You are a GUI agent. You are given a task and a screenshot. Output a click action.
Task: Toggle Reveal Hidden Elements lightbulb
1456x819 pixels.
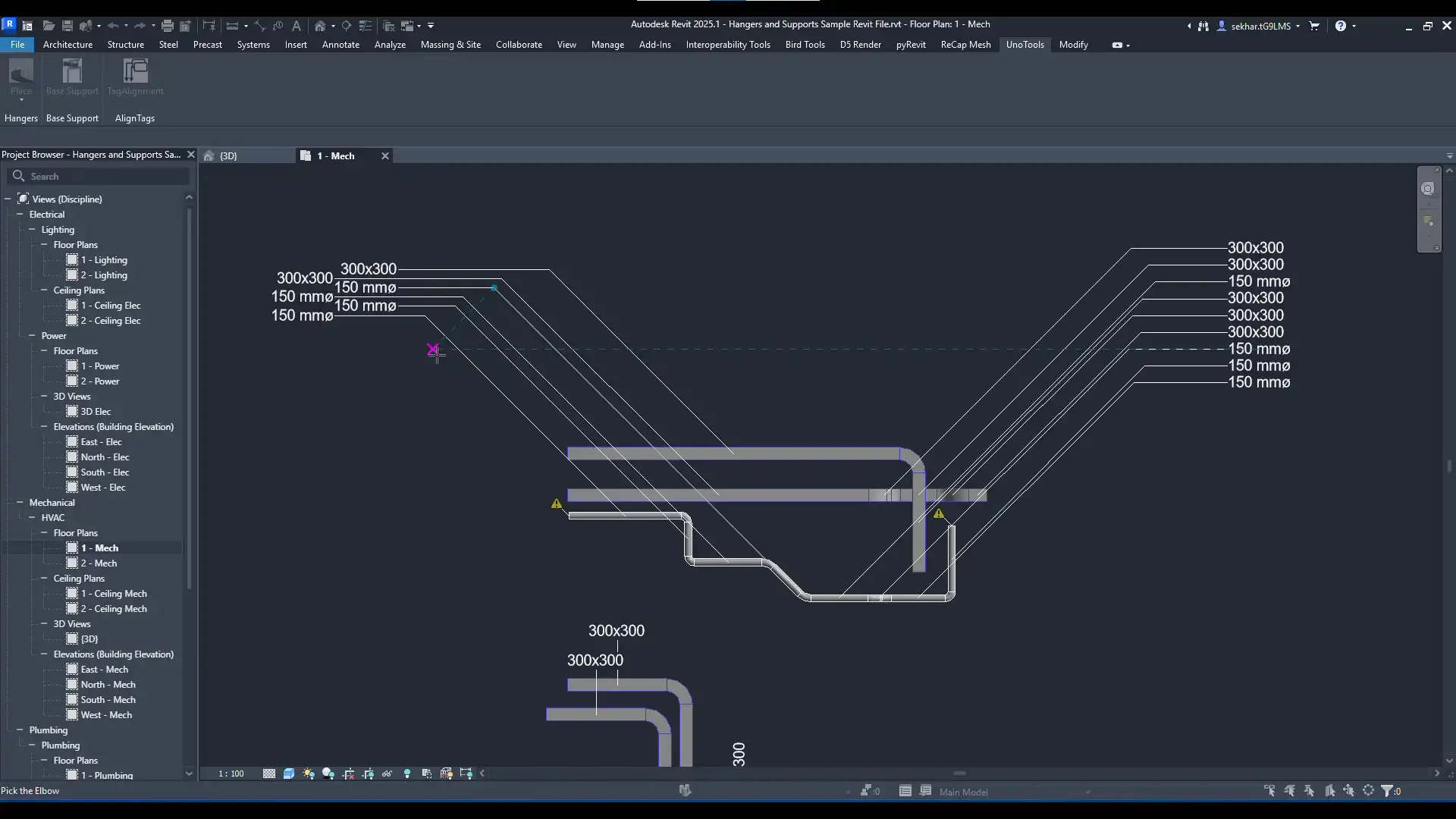tap(407, 773)
